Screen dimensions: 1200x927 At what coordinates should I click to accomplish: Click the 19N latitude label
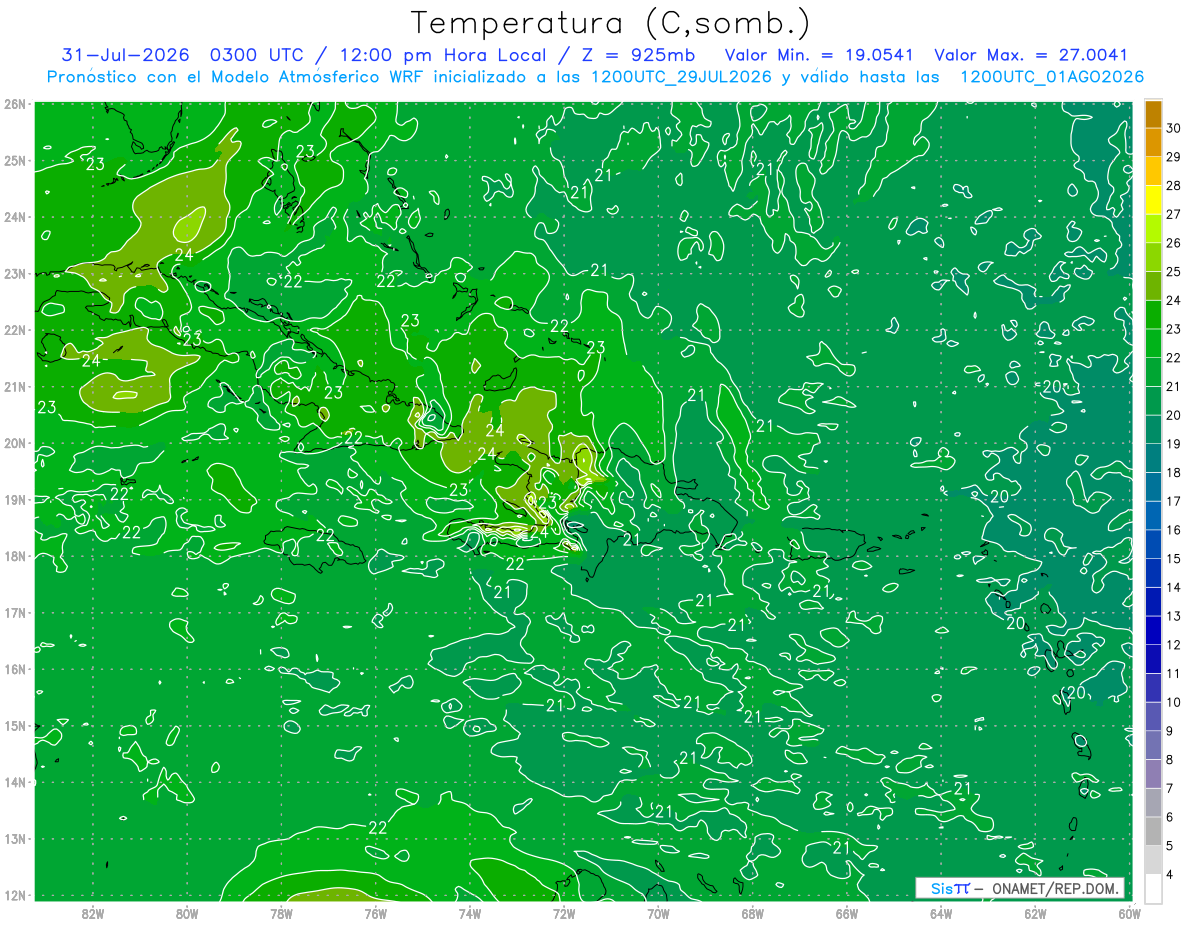pos(16,500)
